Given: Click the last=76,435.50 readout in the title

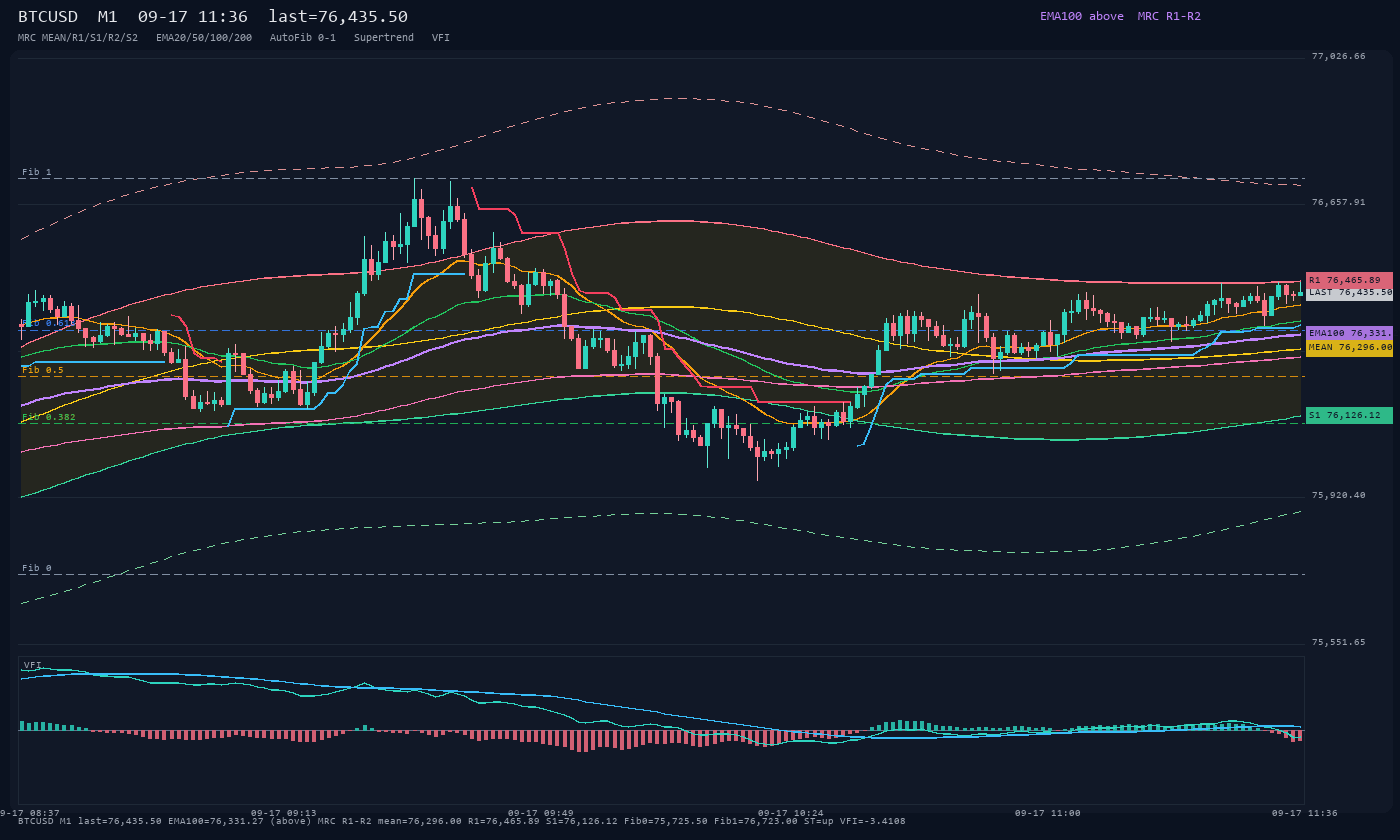Looking at the screenshot, I should point(338,17).
